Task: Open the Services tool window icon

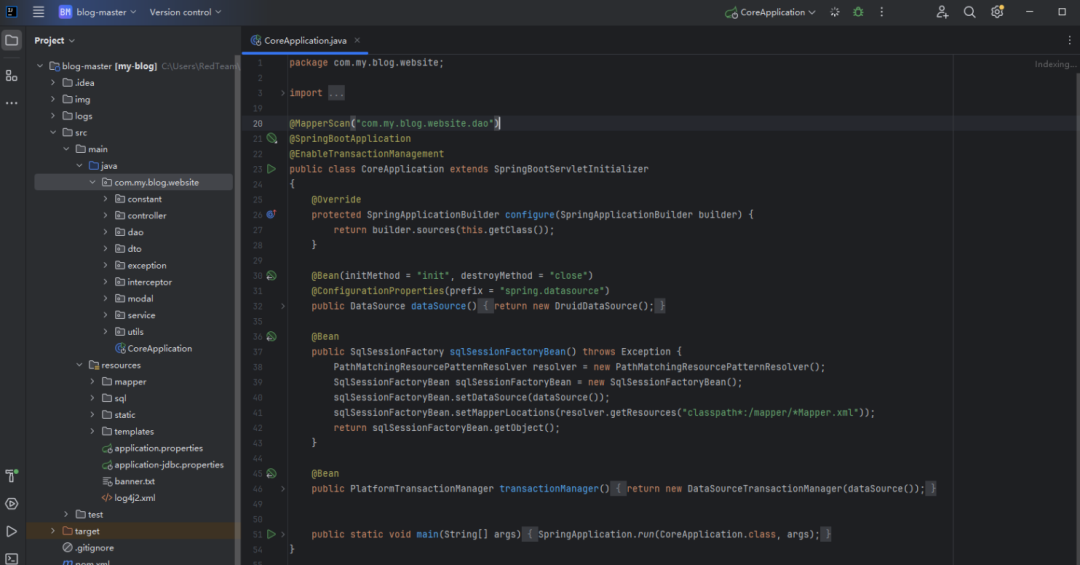Action: (12, 504)
